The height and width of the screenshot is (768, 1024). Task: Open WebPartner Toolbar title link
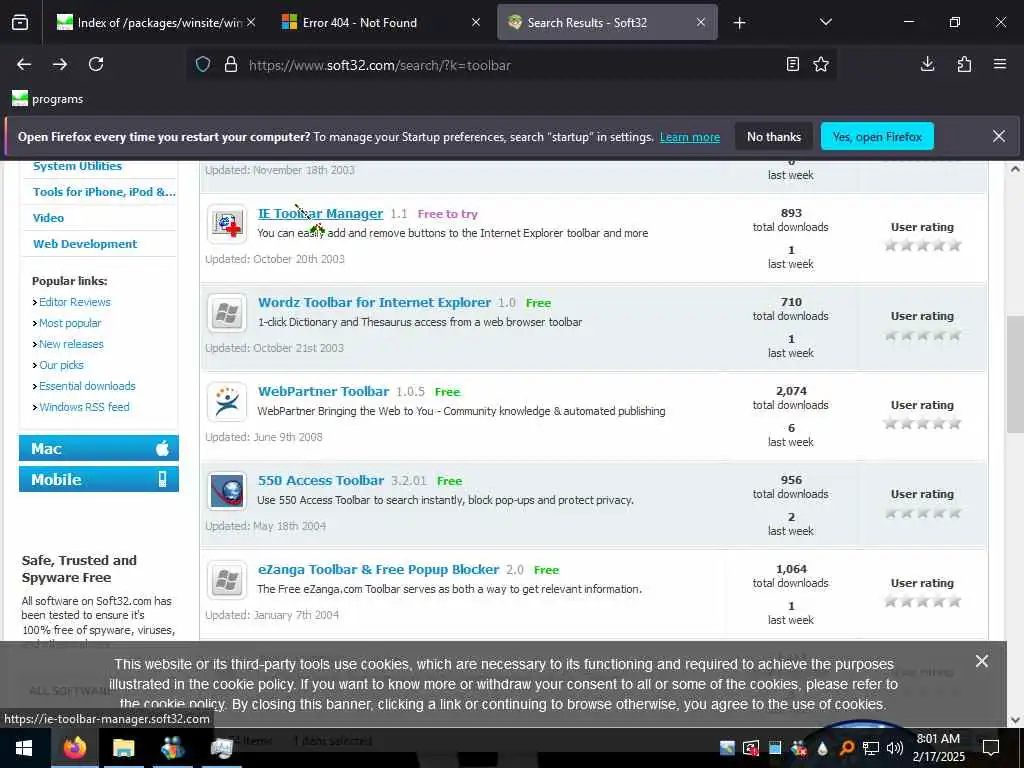tap(323, 391)
